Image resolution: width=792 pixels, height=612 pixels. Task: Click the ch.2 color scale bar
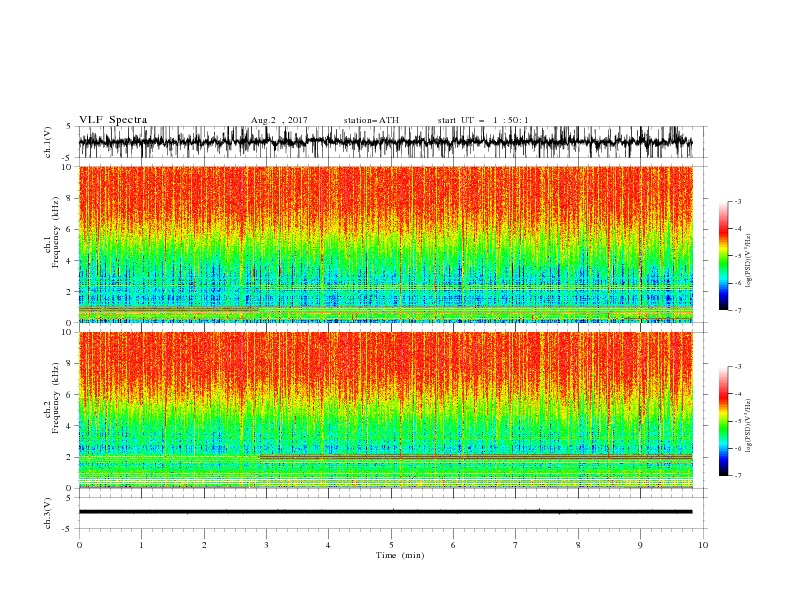723,421
